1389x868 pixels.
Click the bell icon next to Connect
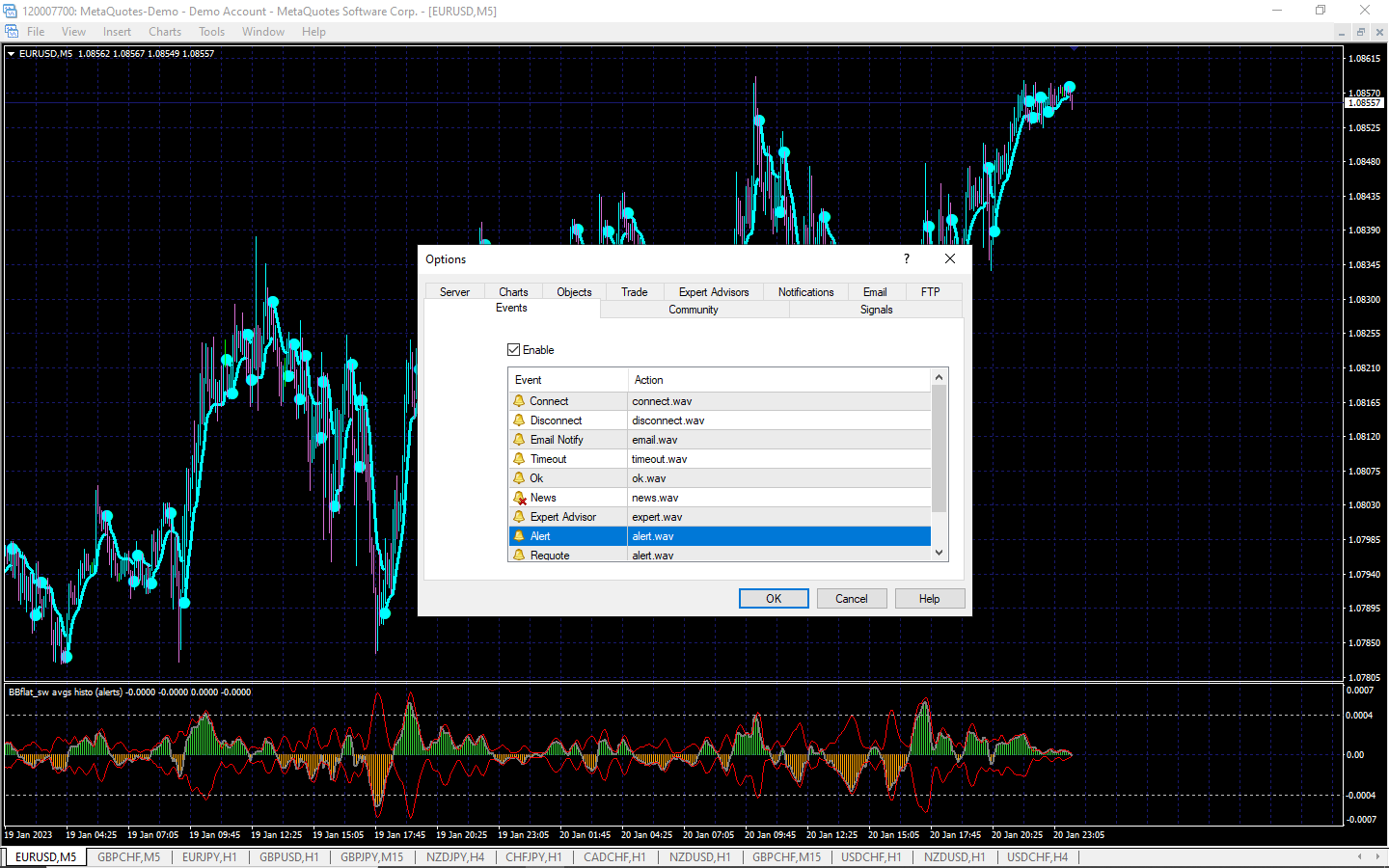coord(519,401)
